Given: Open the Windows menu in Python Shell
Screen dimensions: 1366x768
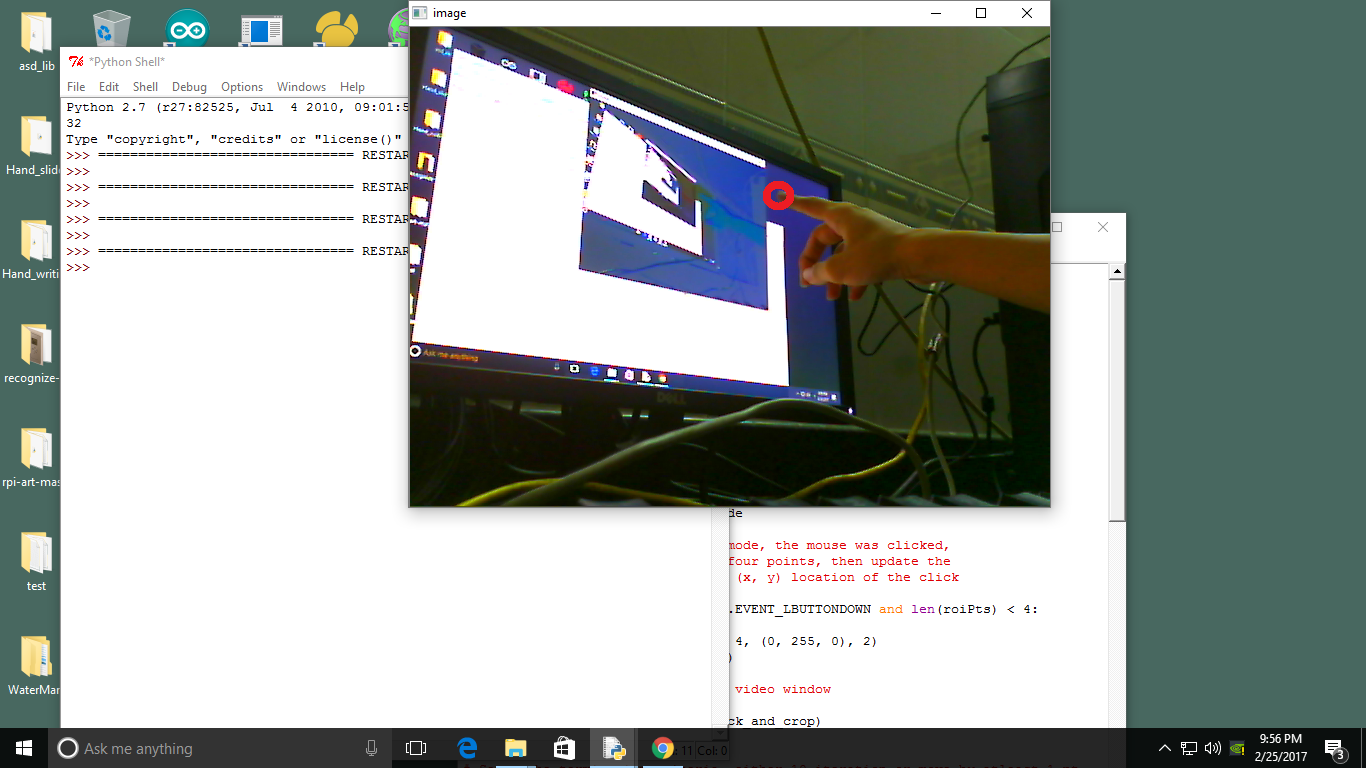Looking at the screenshot, I should pos(301,87).
